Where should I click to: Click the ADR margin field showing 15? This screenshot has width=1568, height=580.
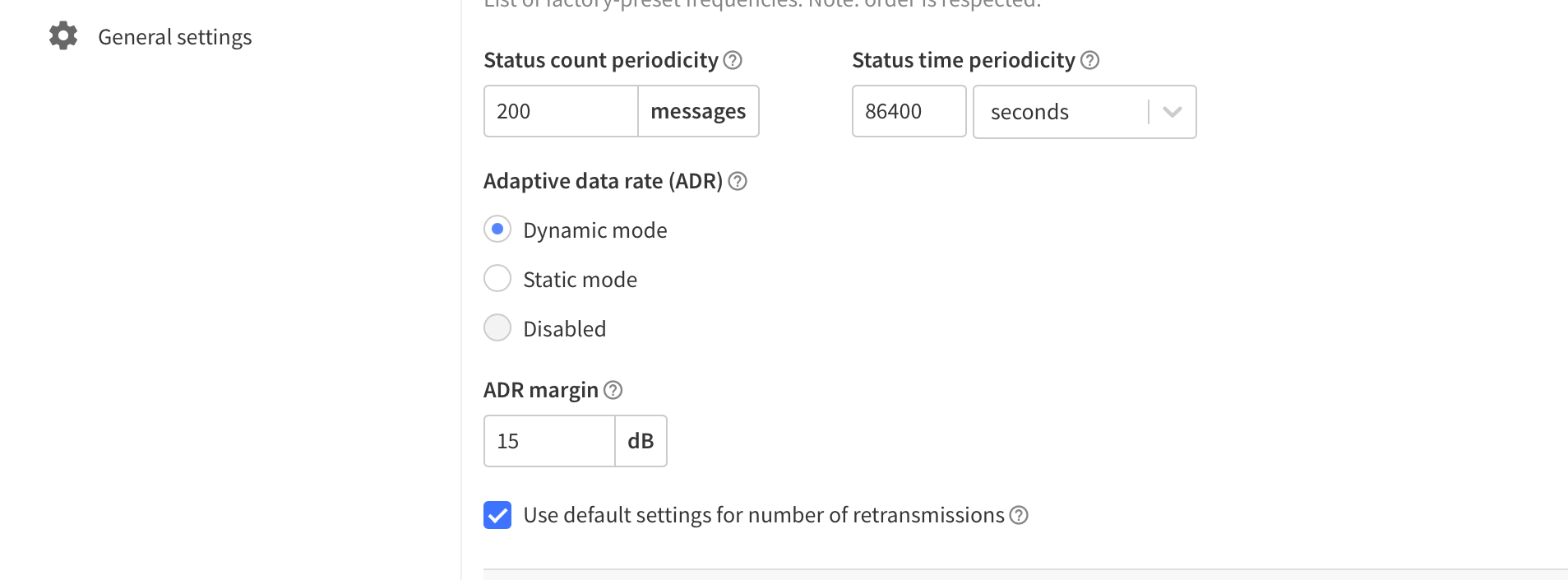coord(549,441)
